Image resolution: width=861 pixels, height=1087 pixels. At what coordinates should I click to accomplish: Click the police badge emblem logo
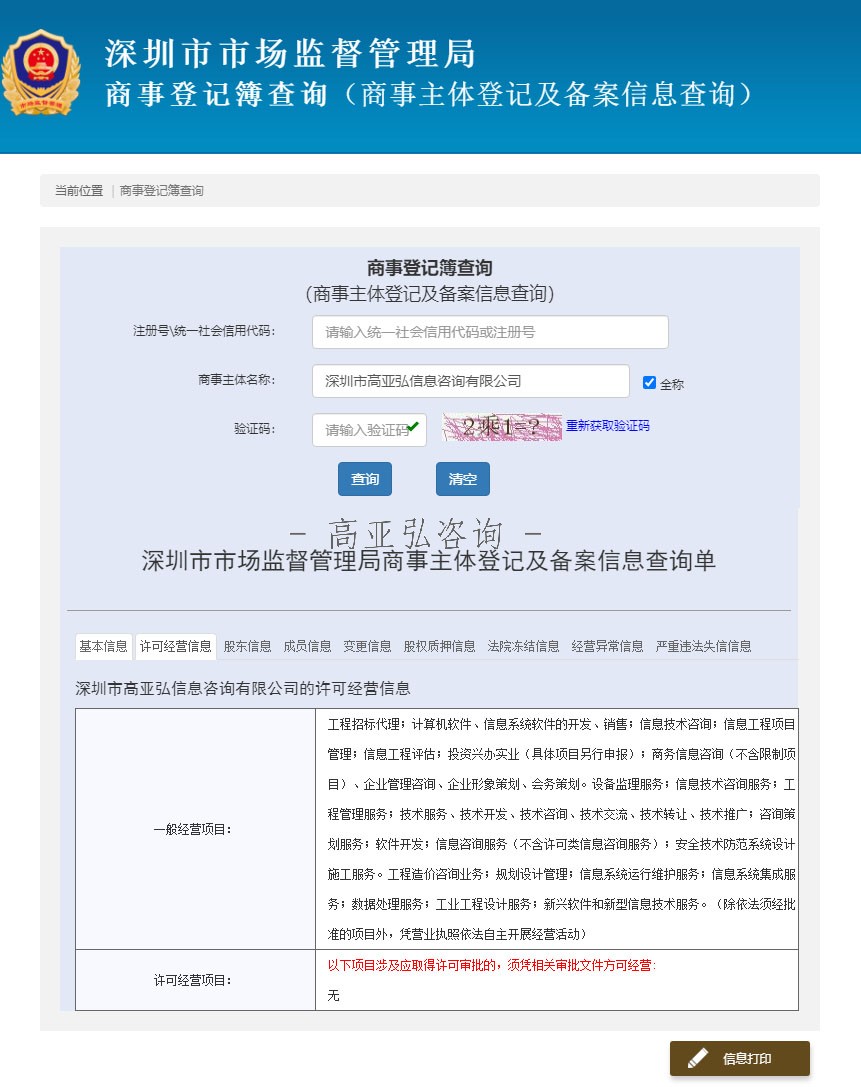coord(41,71)
